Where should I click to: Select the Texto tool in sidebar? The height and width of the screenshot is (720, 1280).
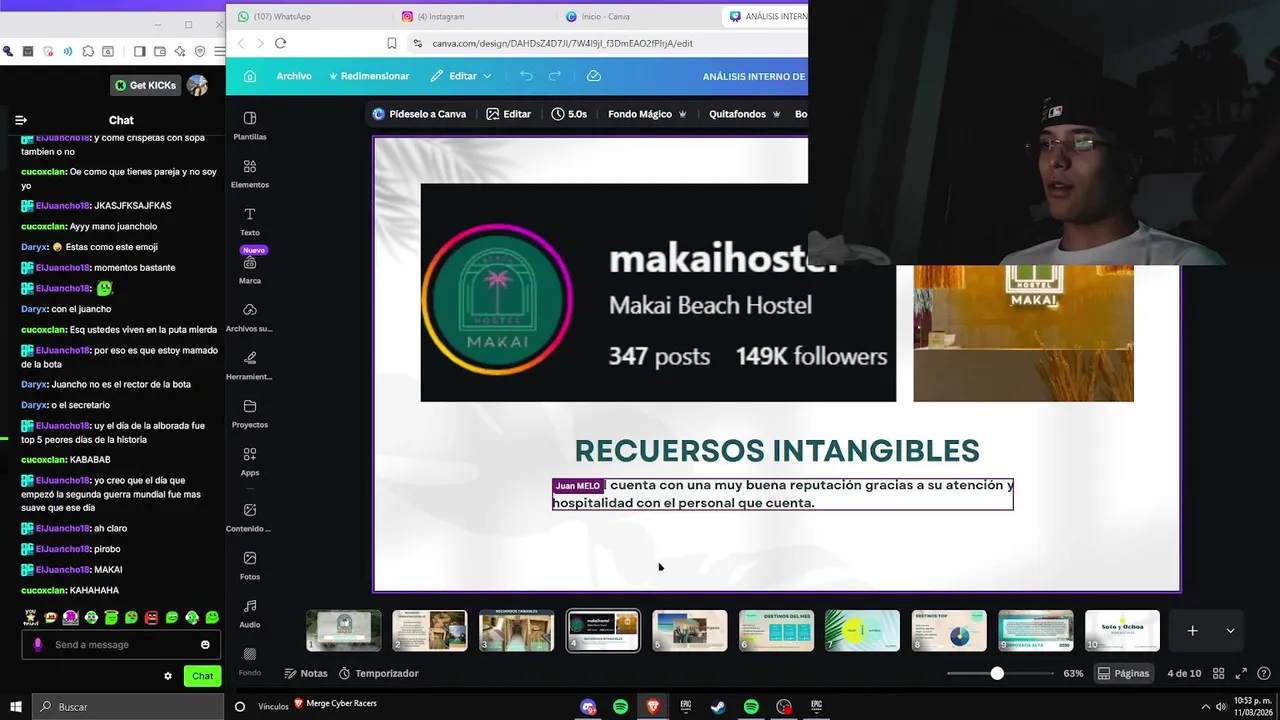pyautogui.click(x=250, y=221)
